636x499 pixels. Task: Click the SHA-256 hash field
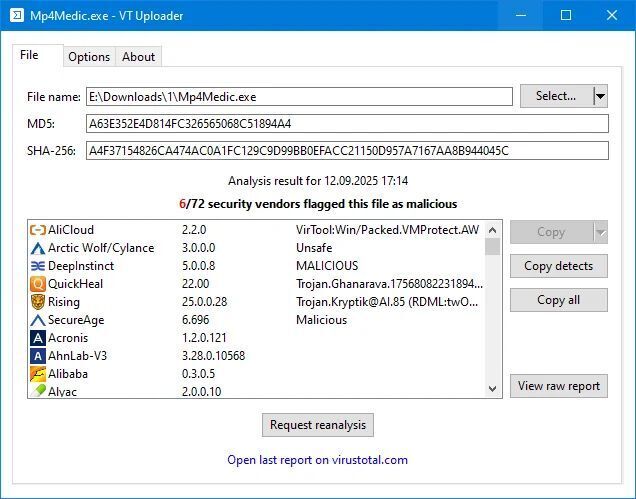[x=346, y=151]
